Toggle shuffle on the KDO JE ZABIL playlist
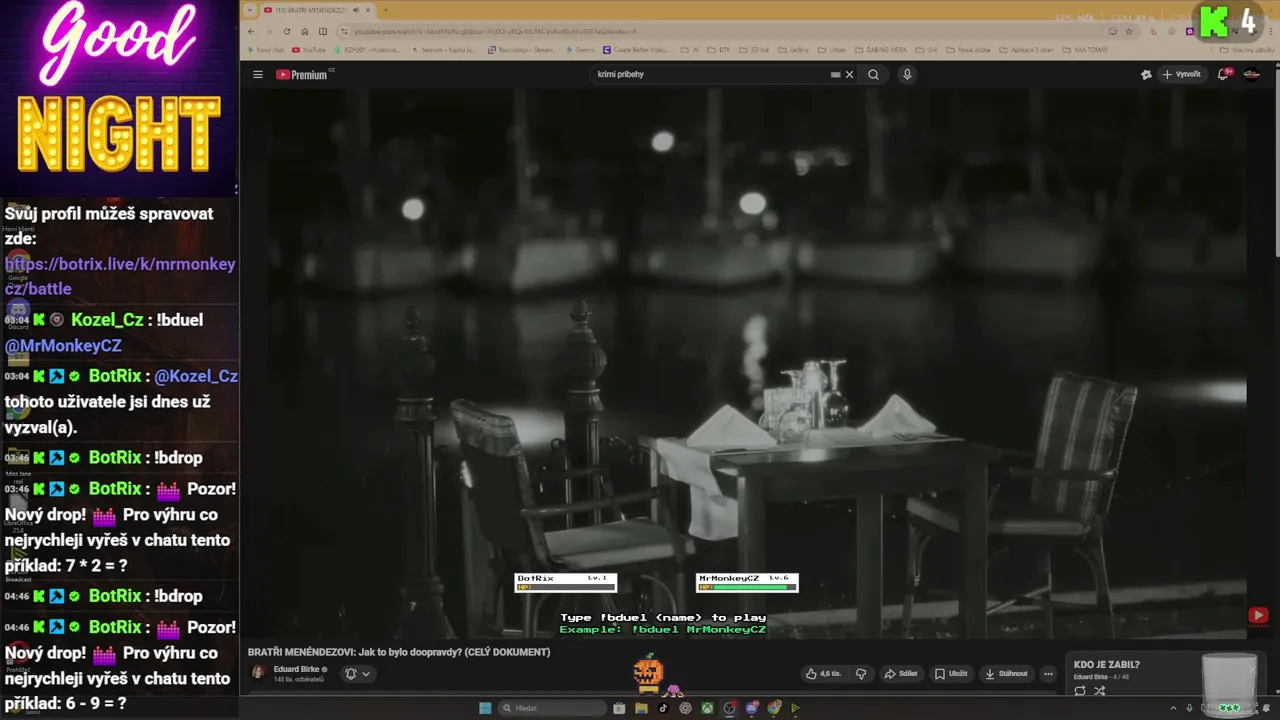This screenshot has height=720, width=1280. (1100, 691)
